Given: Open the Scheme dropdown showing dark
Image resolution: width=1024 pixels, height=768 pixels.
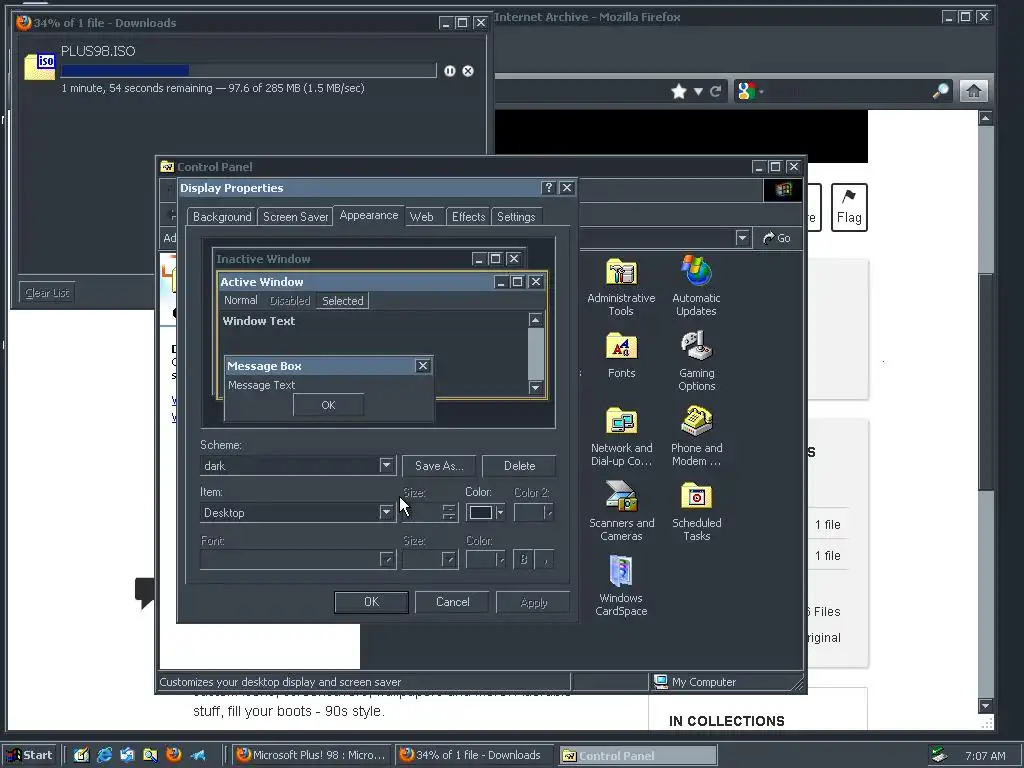Looking at the screenshot, I should click(386, 466).
